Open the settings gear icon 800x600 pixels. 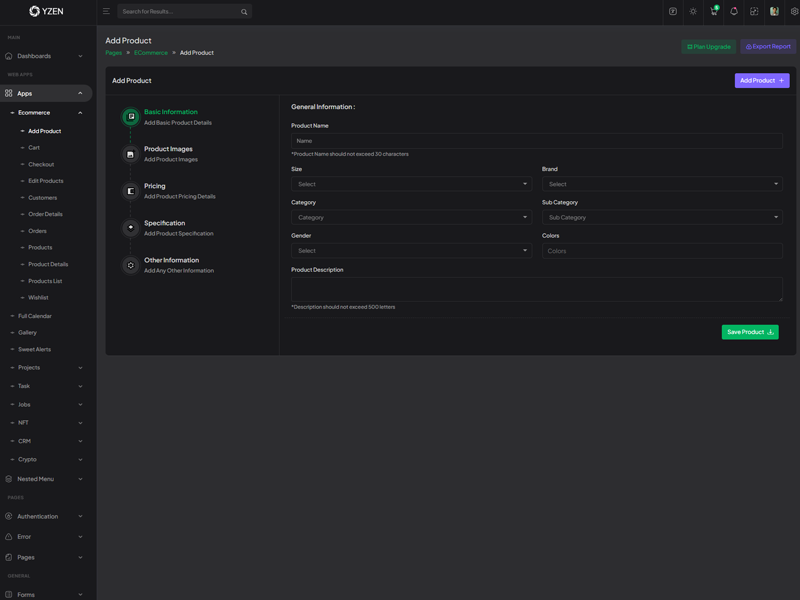point(794,12)
